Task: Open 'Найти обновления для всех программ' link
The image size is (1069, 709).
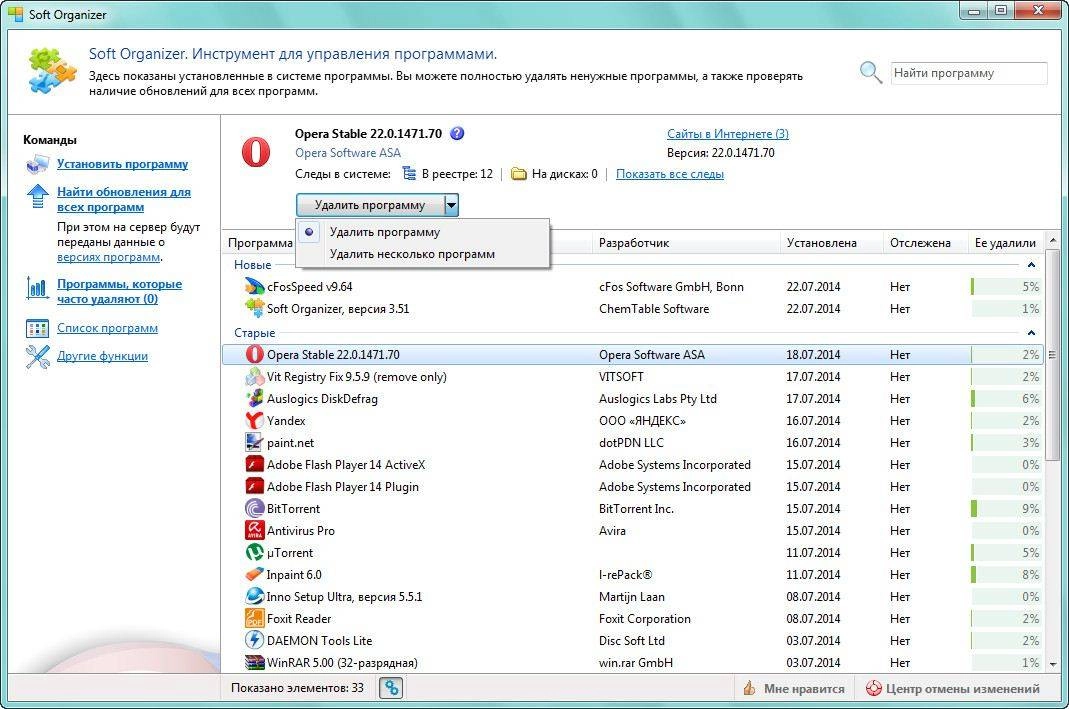Action: (x=124, y=199)
